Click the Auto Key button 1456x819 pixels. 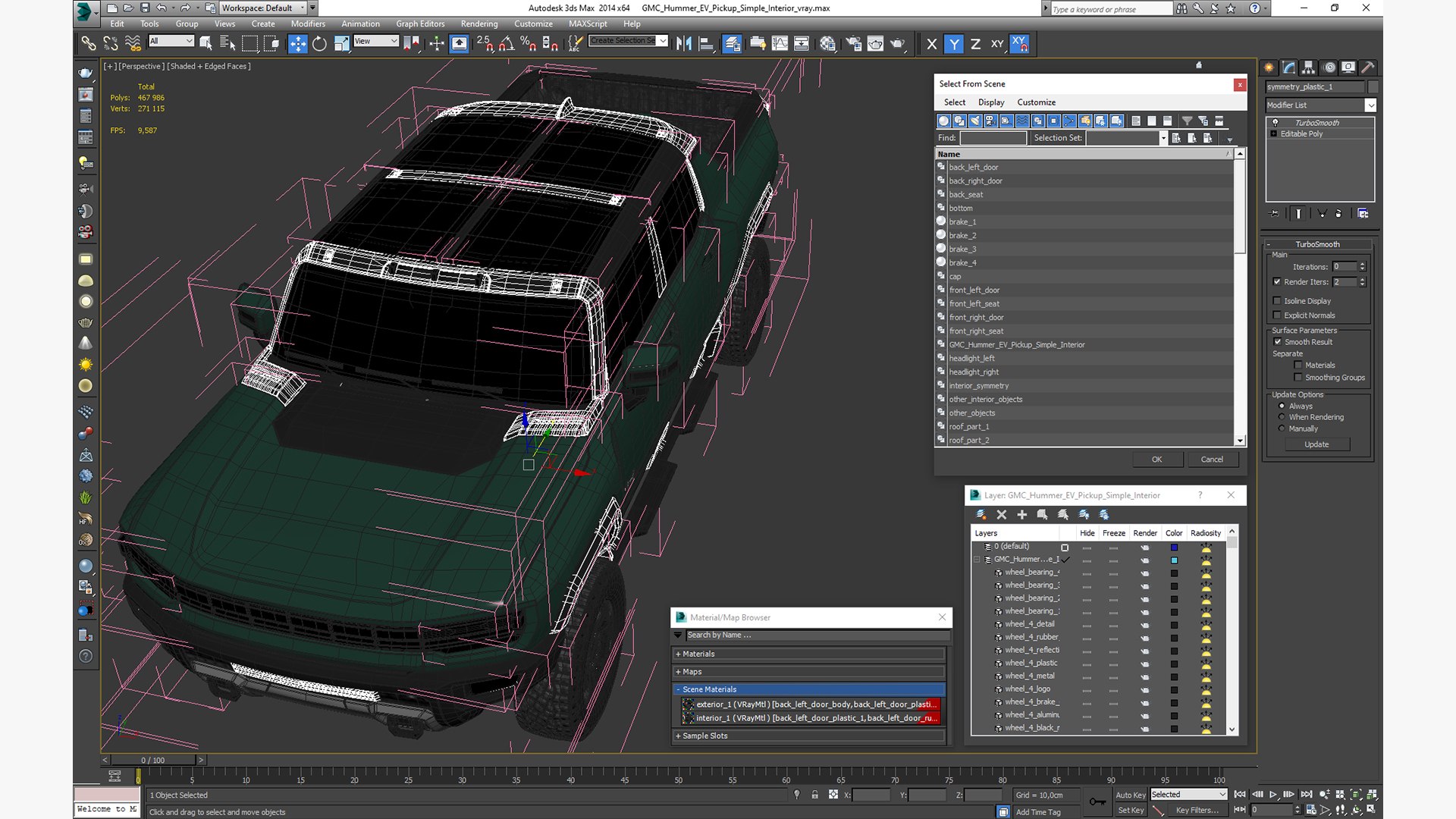(1130, 795)
